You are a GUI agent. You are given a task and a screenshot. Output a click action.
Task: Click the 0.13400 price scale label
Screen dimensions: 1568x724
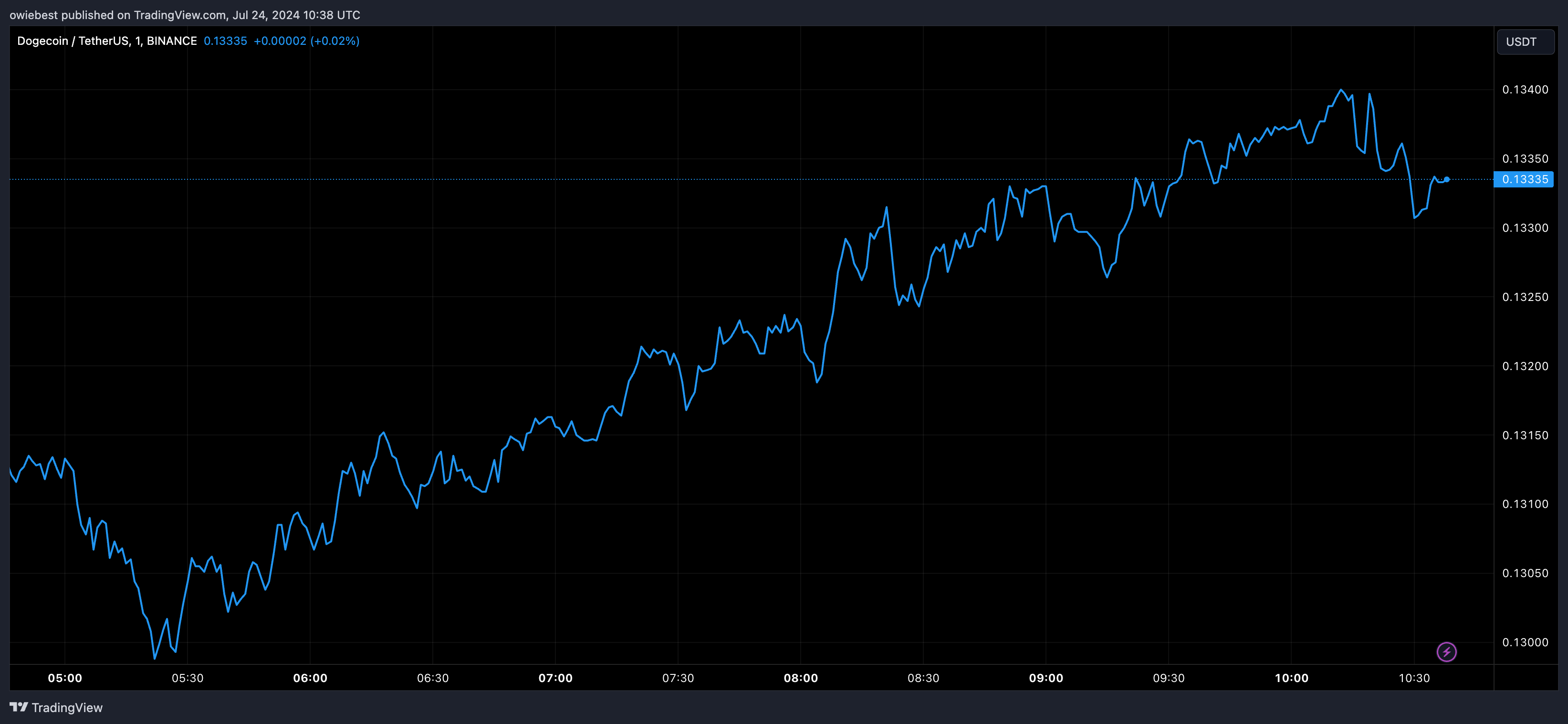click(x=1525, y=90)
